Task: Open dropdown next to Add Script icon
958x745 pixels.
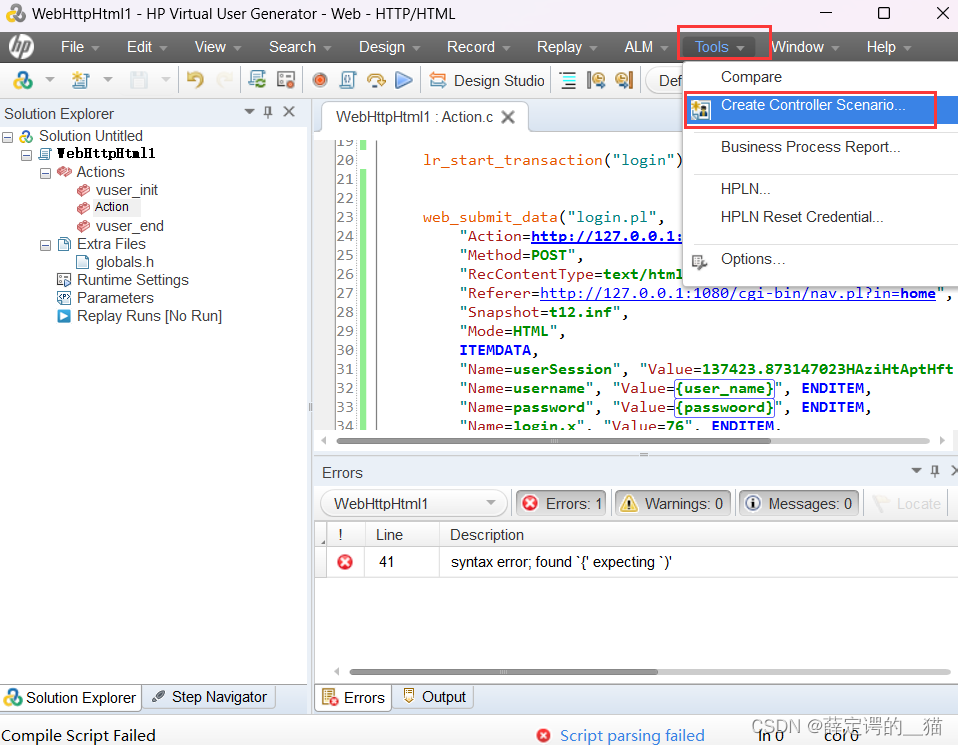Action: (50, 80)
